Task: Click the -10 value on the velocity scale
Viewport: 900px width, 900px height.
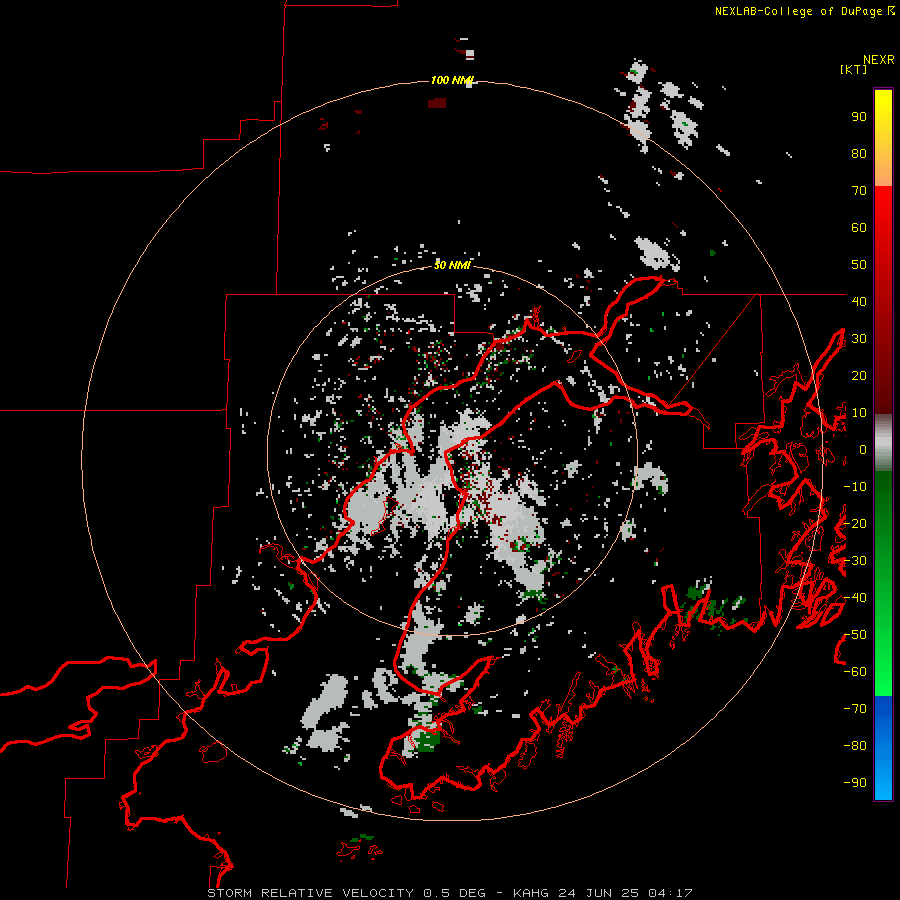Action: tap(855, 487)
